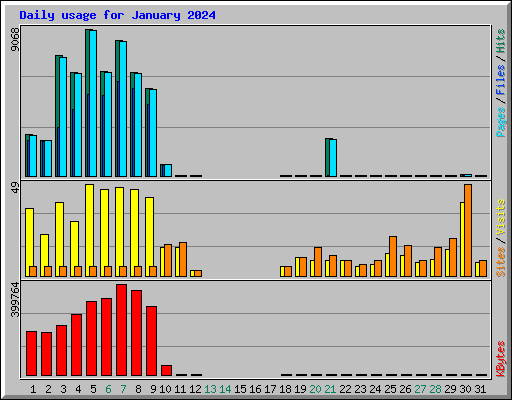Click the green day 27 axis label

coord(420,389)
